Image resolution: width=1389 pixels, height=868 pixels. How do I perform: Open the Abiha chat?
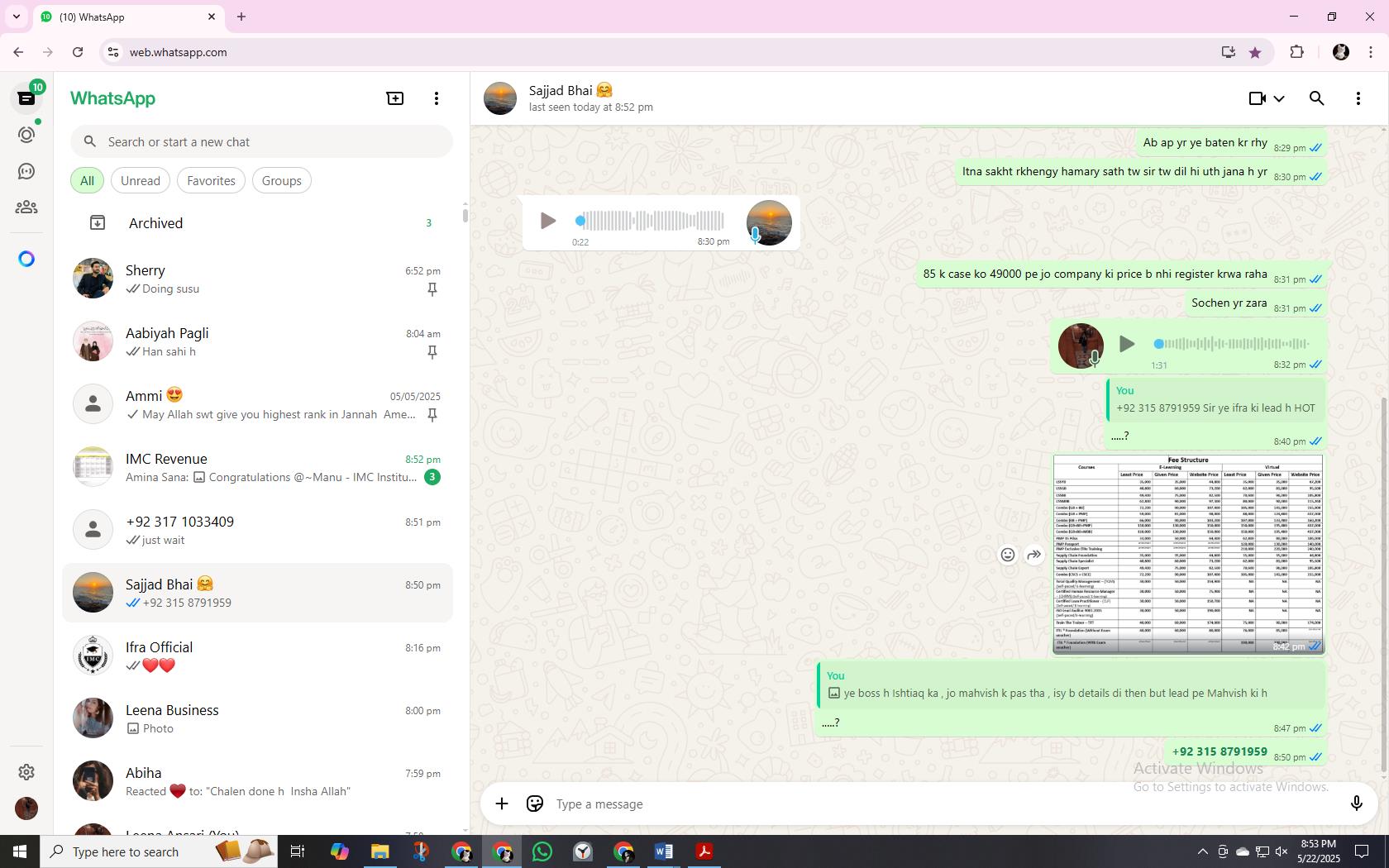[258, 781]
